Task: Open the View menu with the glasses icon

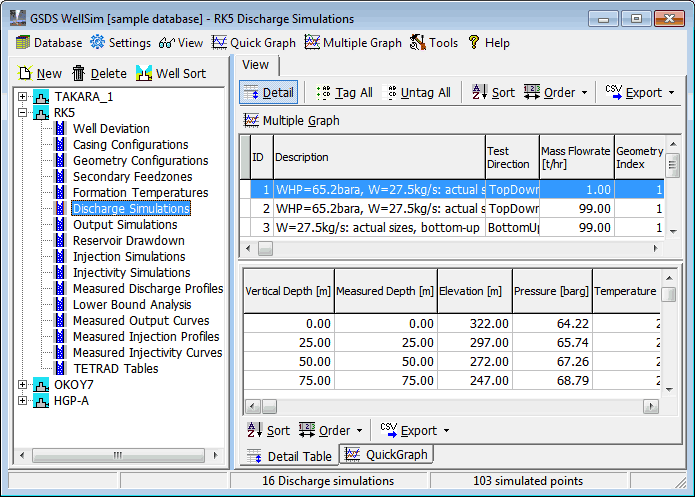Action: [x=181, y=43]
